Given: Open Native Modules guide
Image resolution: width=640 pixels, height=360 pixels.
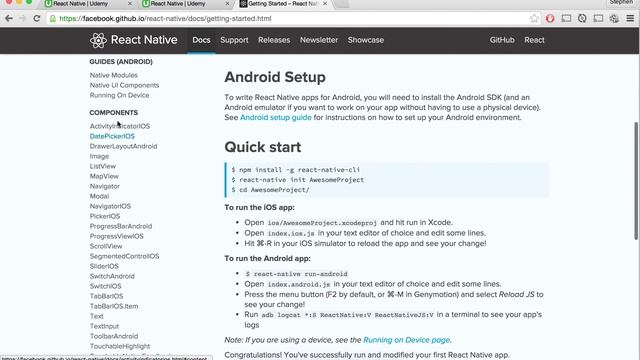Looking at the screenshot, I should (x=113, y=75).
